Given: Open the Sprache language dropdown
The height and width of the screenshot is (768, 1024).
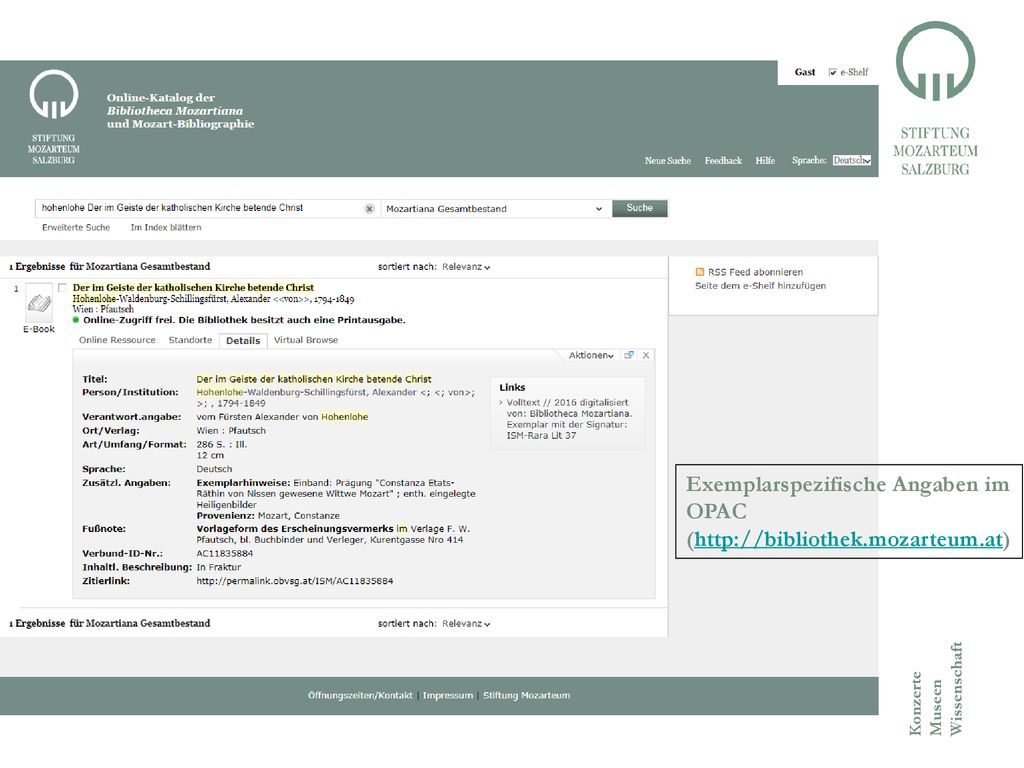Looking at the screenshot, I should [852, 161].
